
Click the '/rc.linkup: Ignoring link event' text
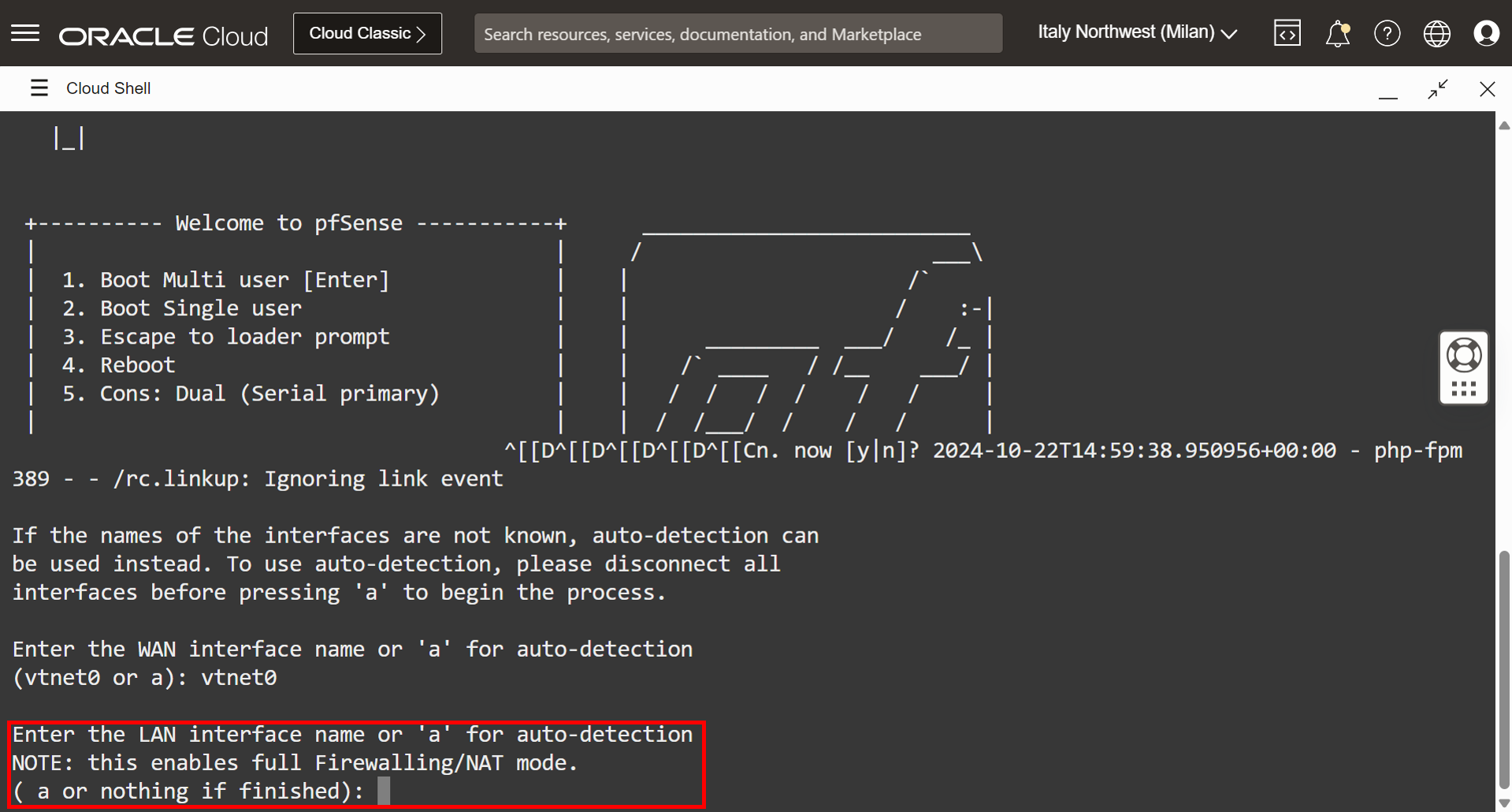pos(308,479)
